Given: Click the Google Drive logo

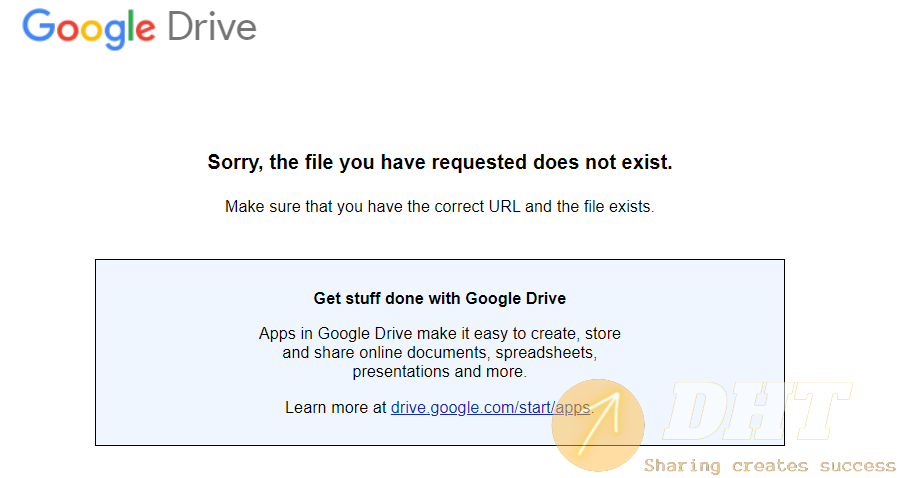Looking at the screenshot, I should pyautogui.click(x=139, y=28).
